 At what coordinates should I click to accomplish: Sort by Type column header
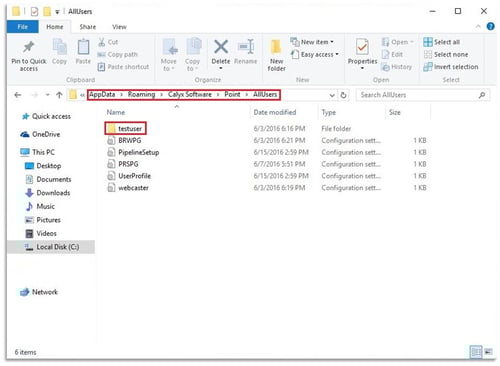[x=329, y=112]
